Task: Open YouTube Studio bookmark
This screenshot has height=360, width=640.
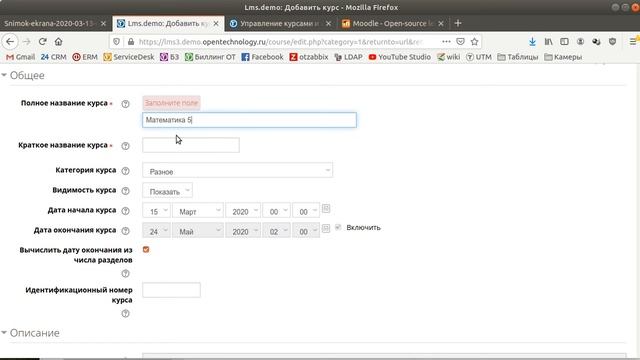Action: (400, 57)
